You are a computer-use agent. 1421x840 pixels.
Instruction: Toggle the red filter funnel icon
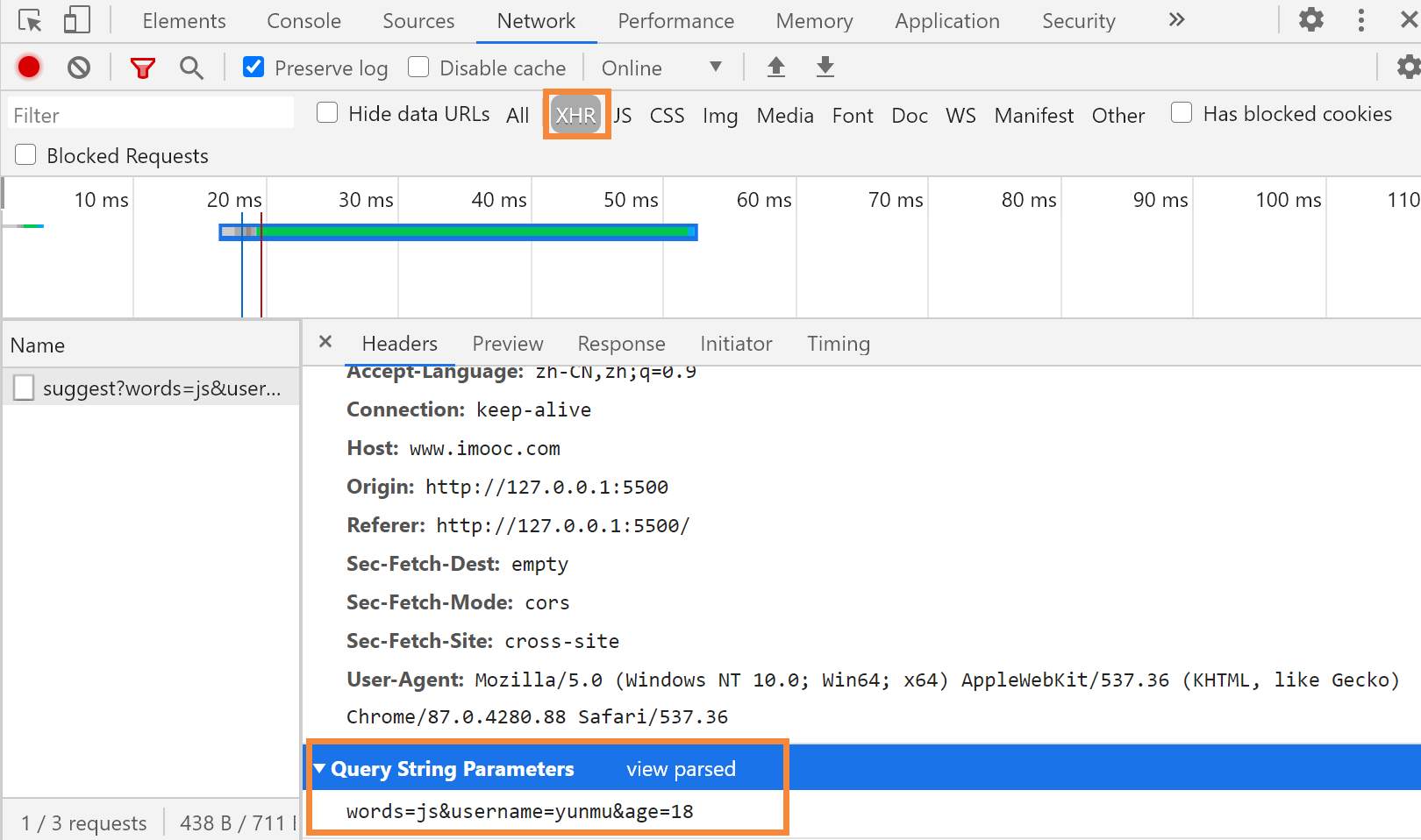pyautogui.click(x=143, y=68)
